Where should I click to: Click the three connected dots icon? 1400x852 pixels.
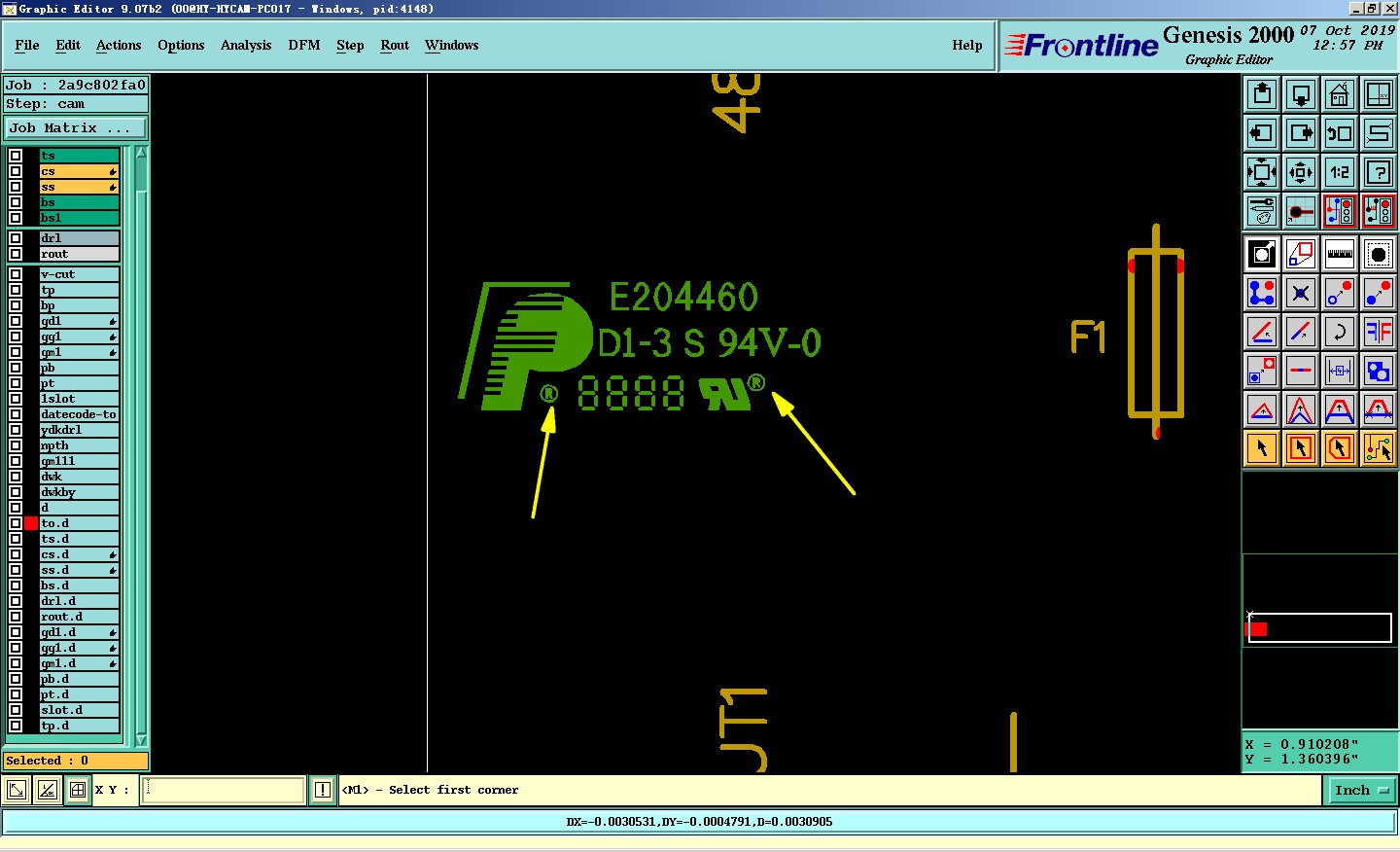(1262, 293)
